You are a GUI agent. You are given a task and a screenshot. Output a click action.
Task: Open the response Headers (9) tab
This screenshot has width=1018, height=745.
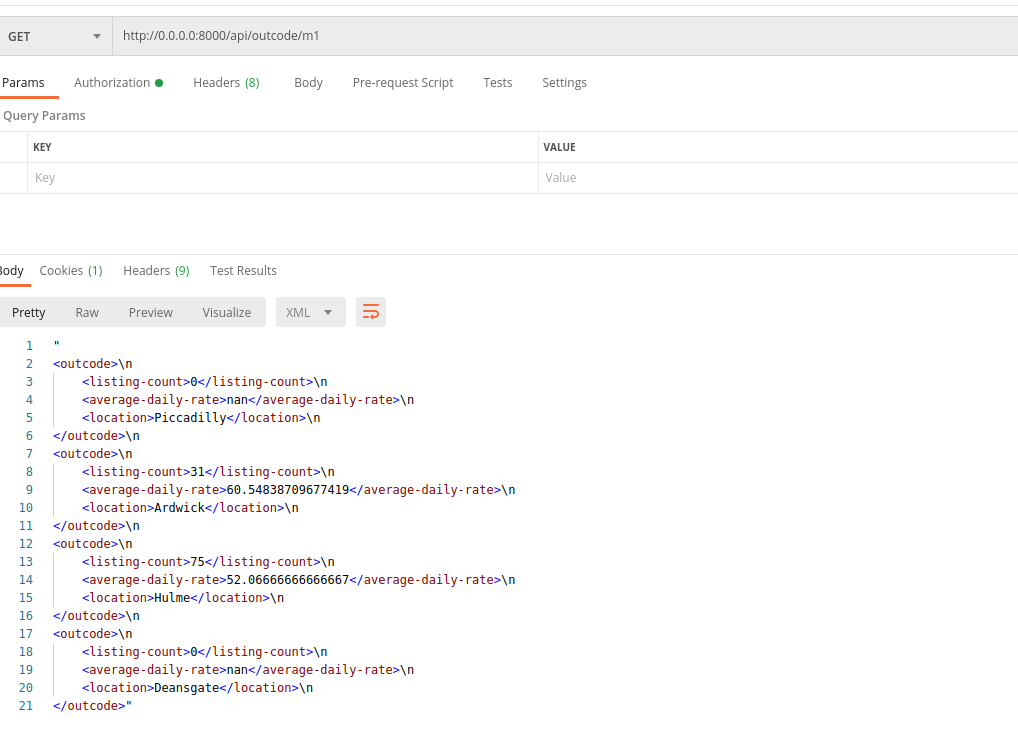[156, 270]
